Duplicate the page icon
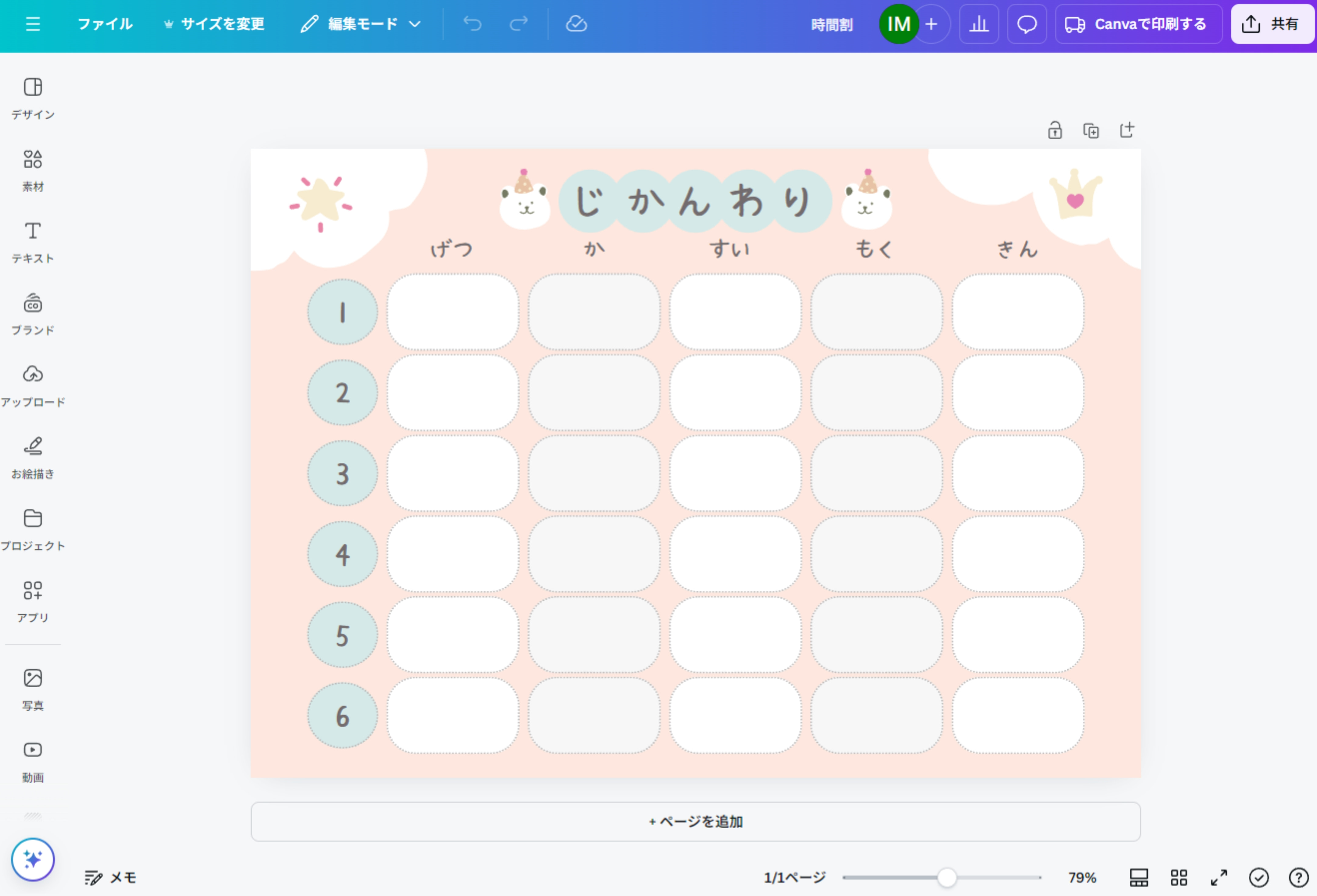The image size is (1317, 896). (1091, 130)
